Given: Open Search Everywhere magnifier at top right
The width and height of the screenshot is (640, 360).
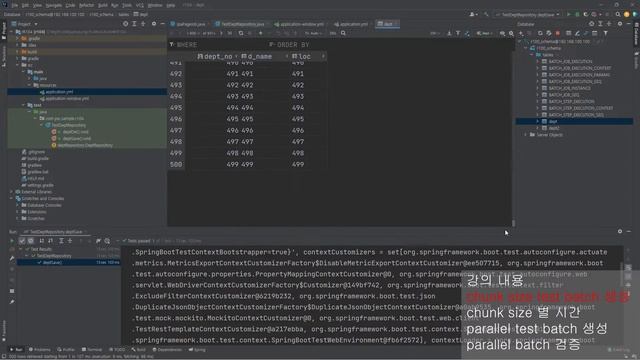Looking at the screenshot, I should [x=618, y=14].
